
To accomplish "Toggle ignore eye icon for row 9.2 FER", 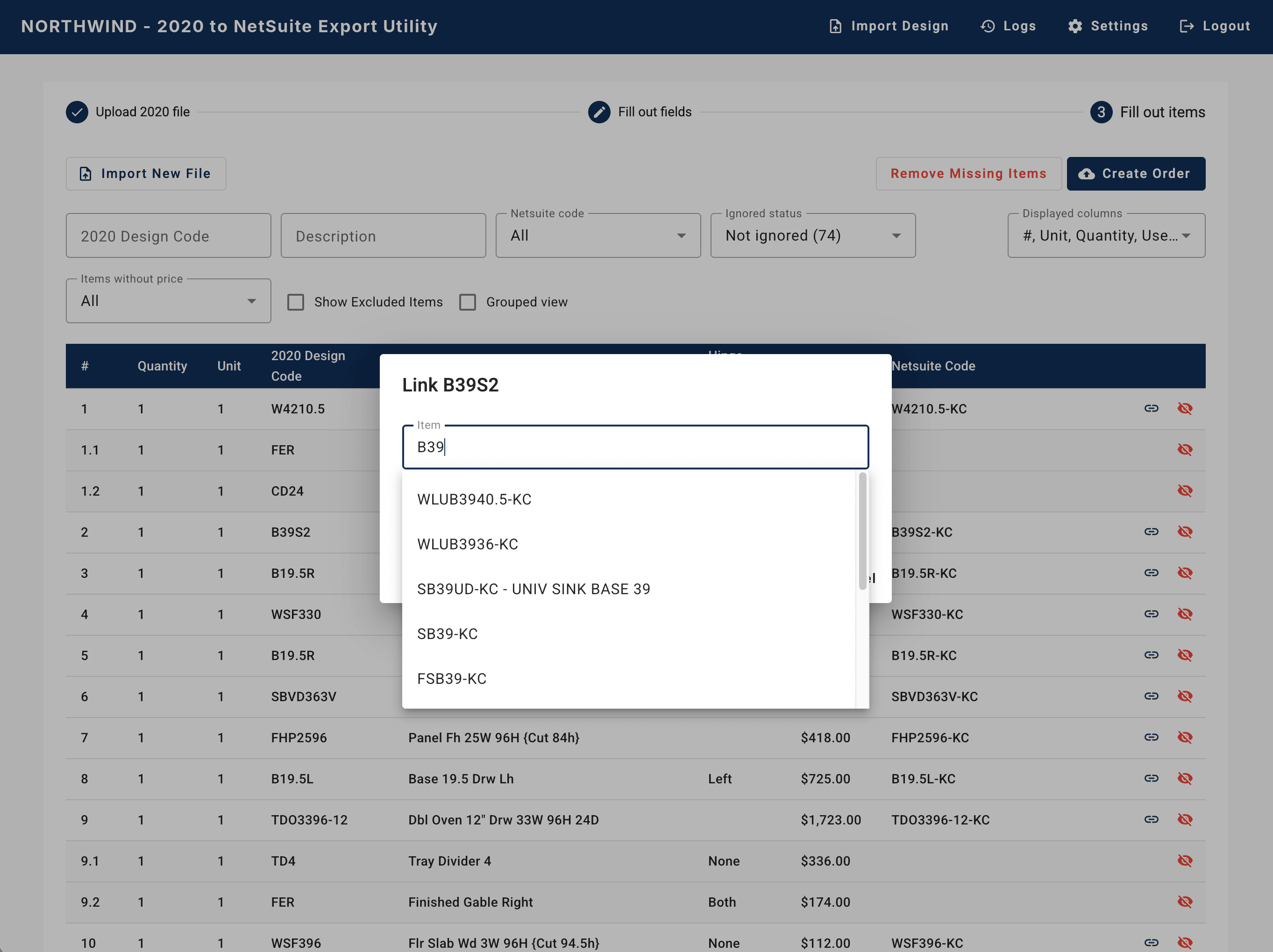I will coord(1184,902).
